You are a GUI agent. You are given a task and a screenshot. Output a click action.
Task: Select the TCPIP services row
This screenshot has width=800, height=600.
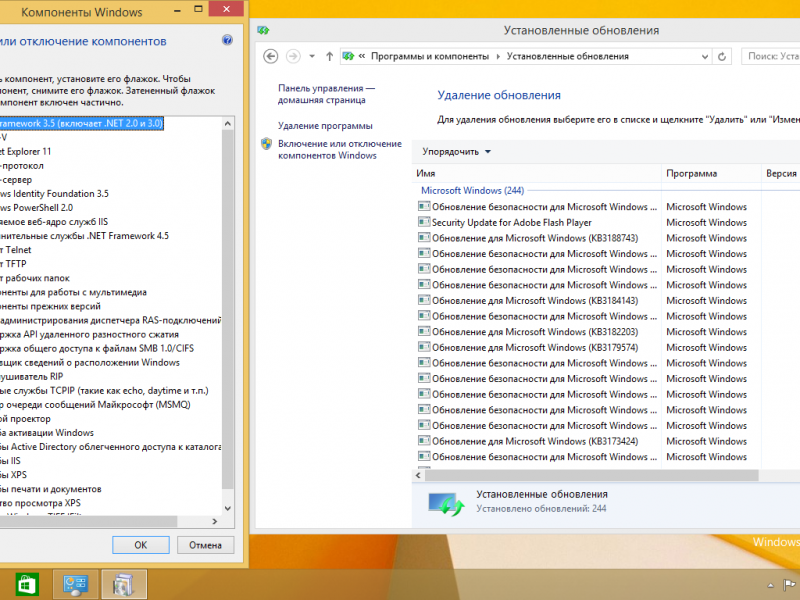(104, 390)
